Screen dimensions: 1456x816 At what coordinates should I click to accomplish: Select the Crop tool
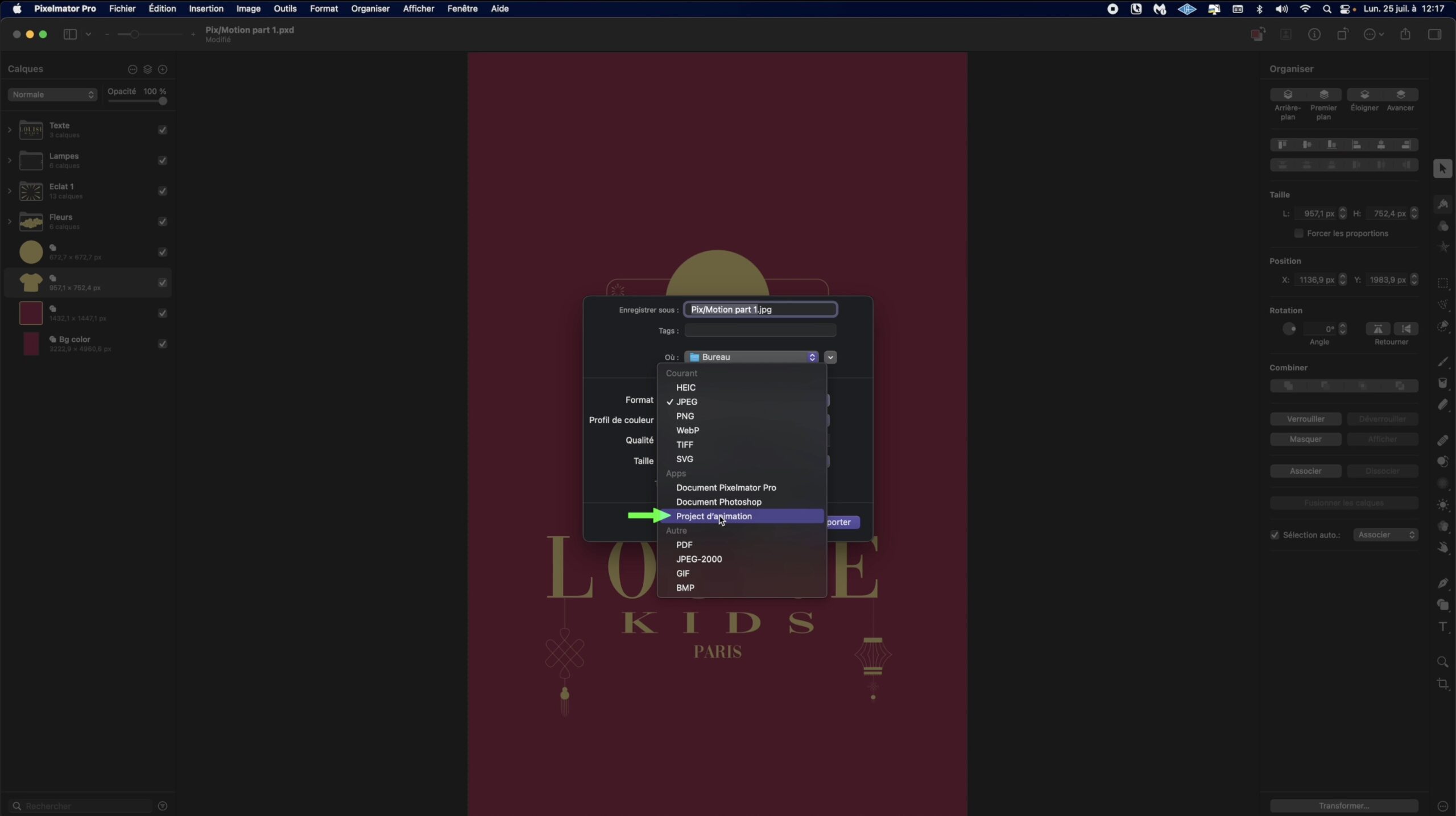pos(1443,684)
